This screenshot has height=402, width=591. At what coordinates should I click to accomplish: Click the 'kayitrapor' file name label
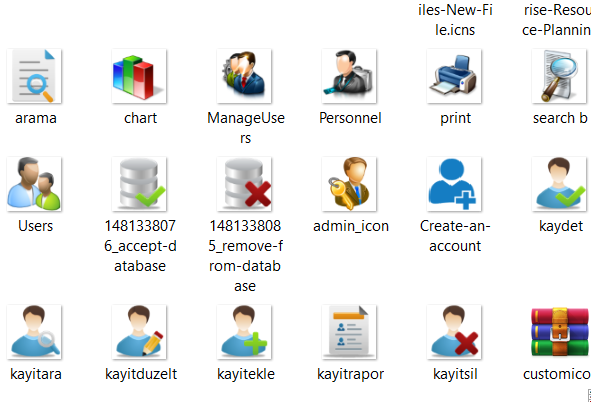[x=350, y=374]
